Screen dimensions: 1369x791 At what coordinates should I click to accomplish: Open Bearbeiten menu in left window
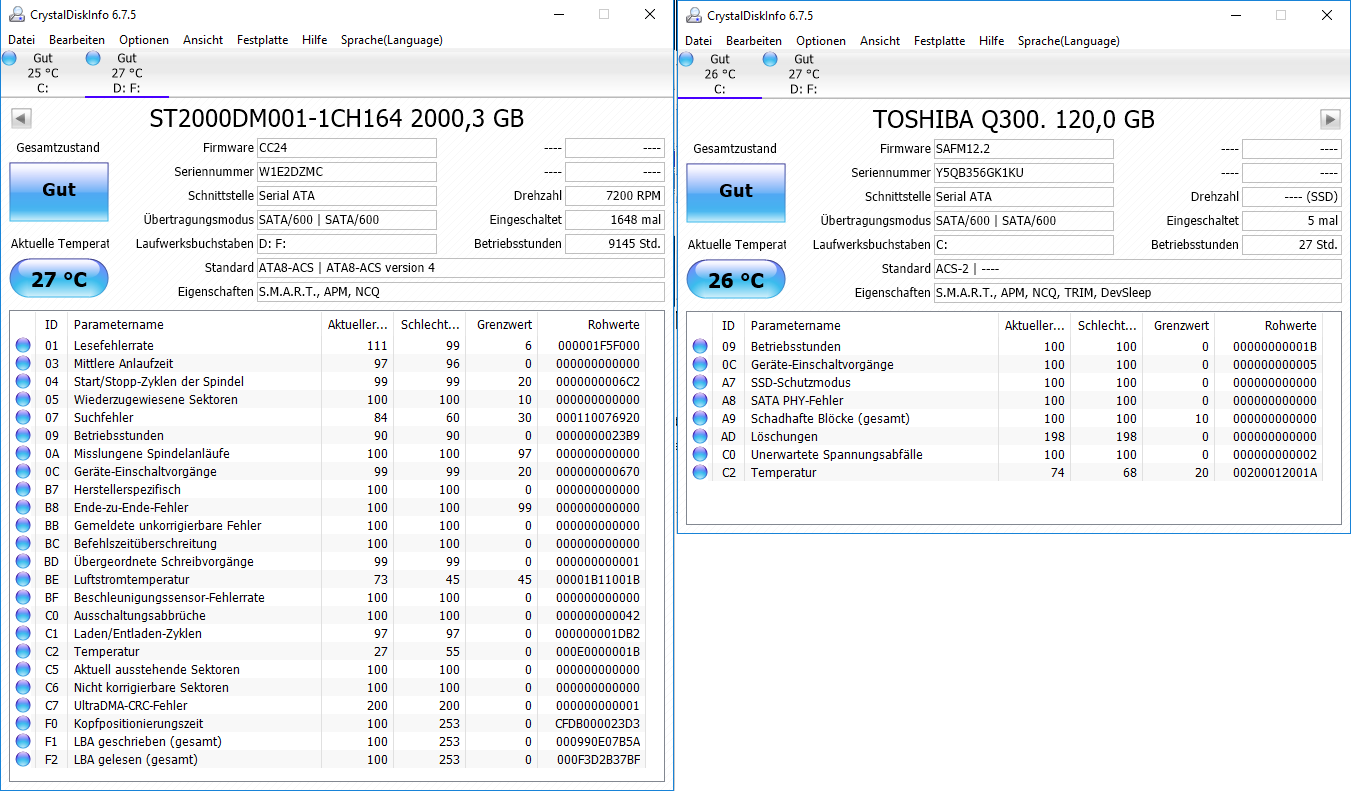pos(77,40)
